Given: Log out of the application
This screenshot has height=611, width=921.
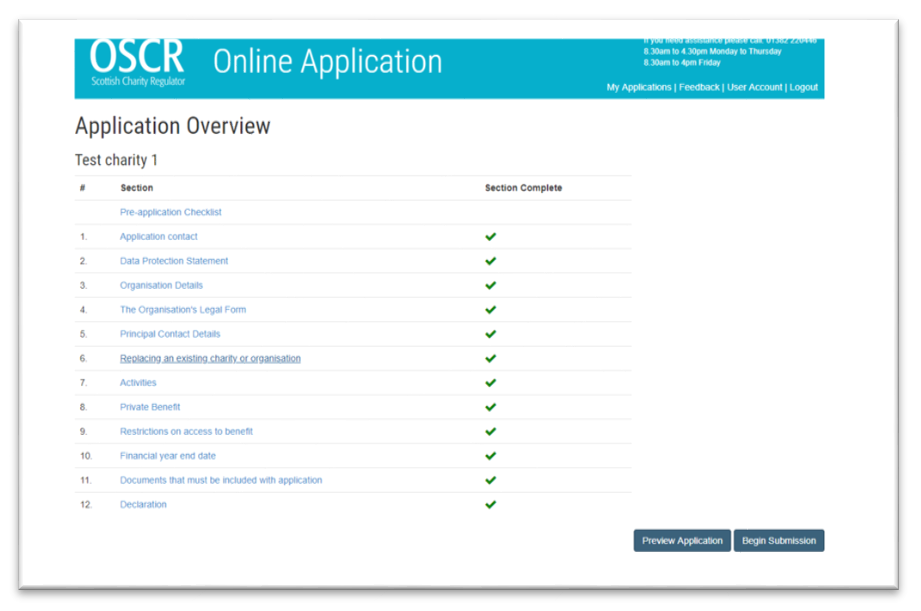Looking at the screenshot, I should click(x=804, y=87).
